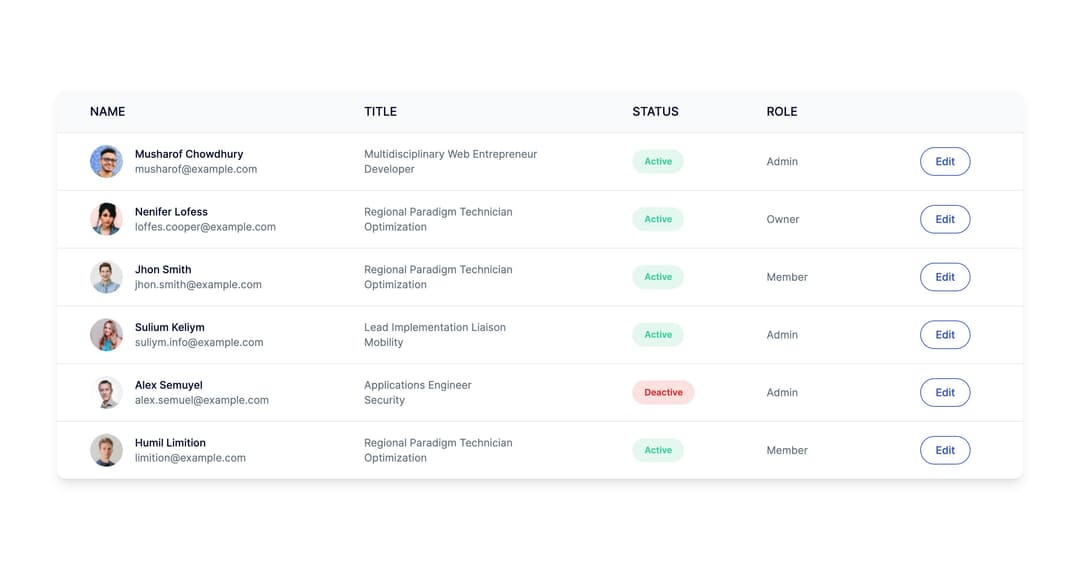Screen dimensions: 1080x569
Task: Click the name Alex Semuyel
Action: point(168,385)
